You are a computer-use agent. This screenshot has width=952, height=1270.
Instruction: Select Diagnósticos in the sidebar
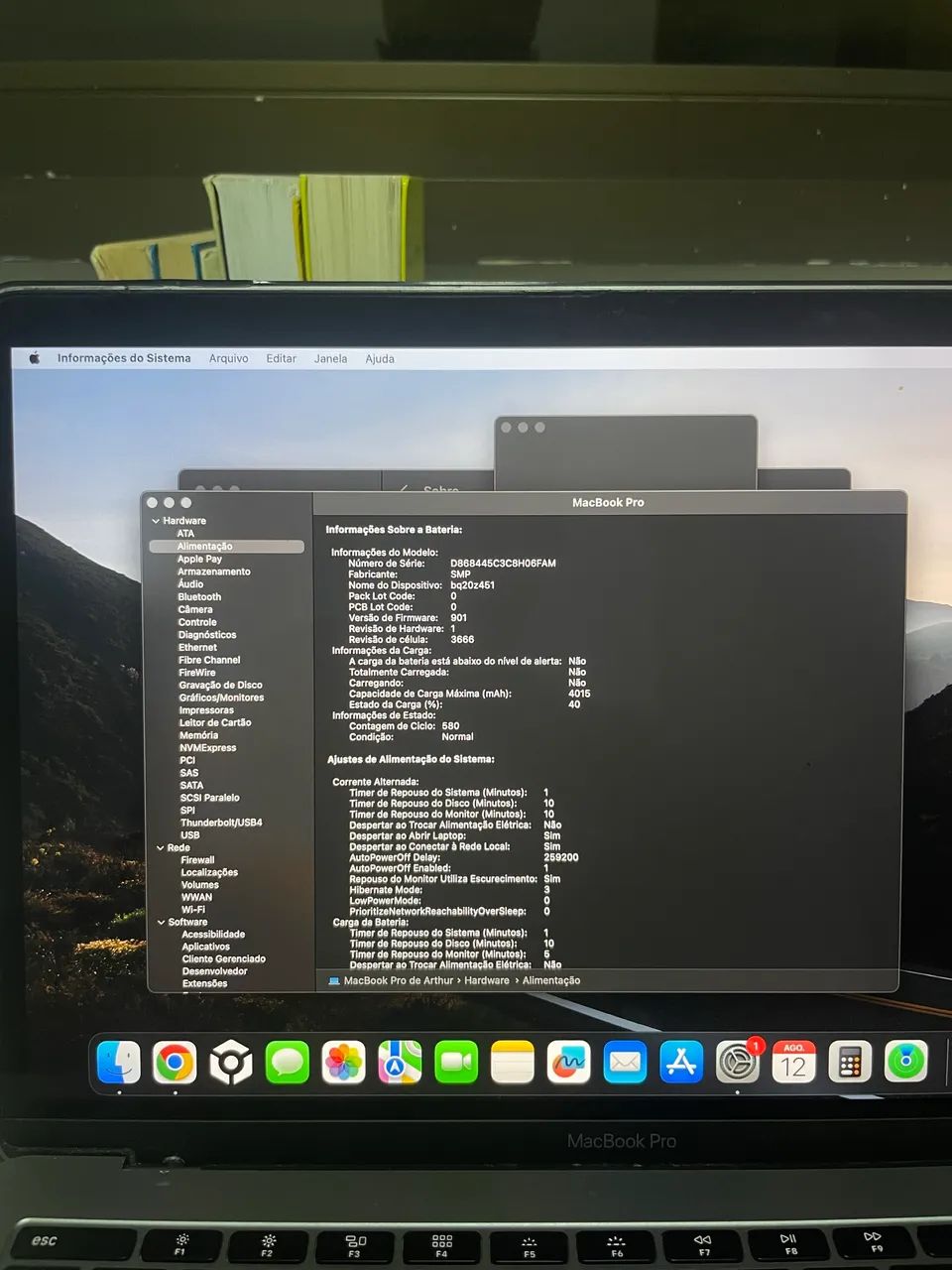click(x=207, y=635)
